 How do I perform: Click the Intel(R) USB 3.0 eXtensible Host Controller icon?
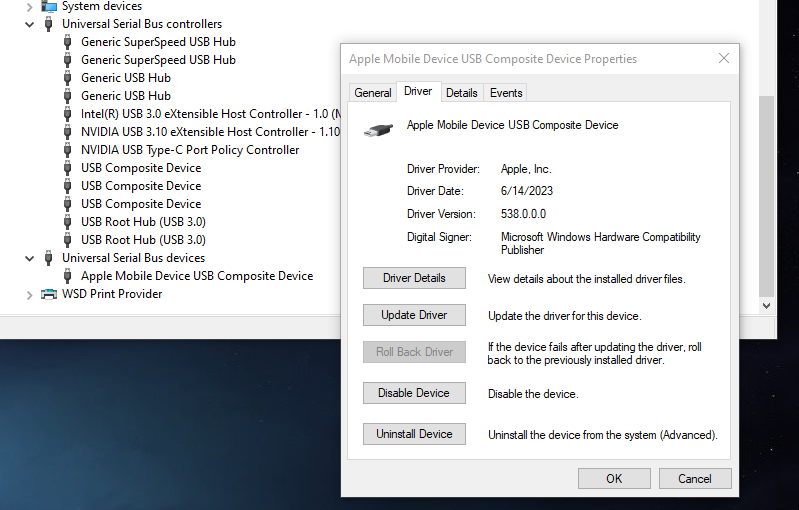tap(67, 114)
